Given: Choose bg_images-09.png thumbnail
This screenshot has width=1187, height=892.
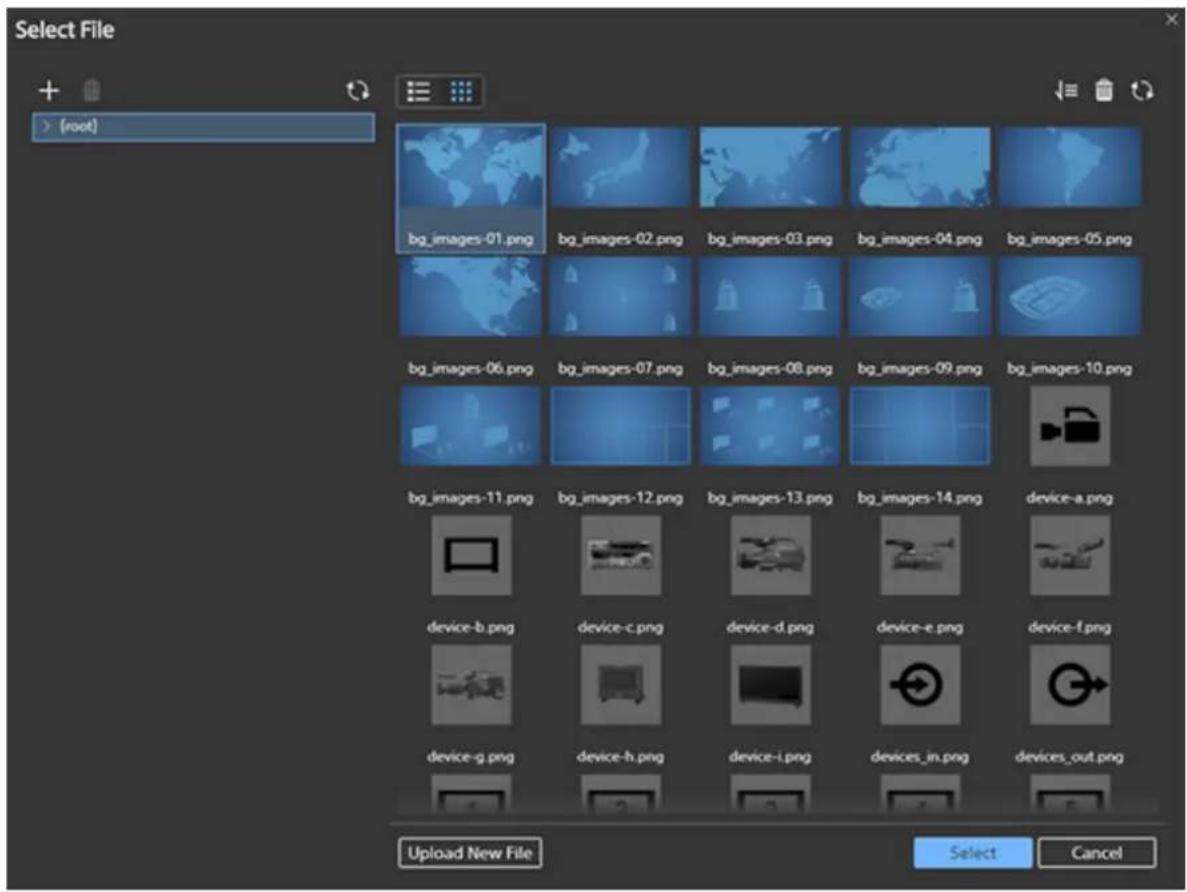Looking at the screenshot, I should point(921,296).
